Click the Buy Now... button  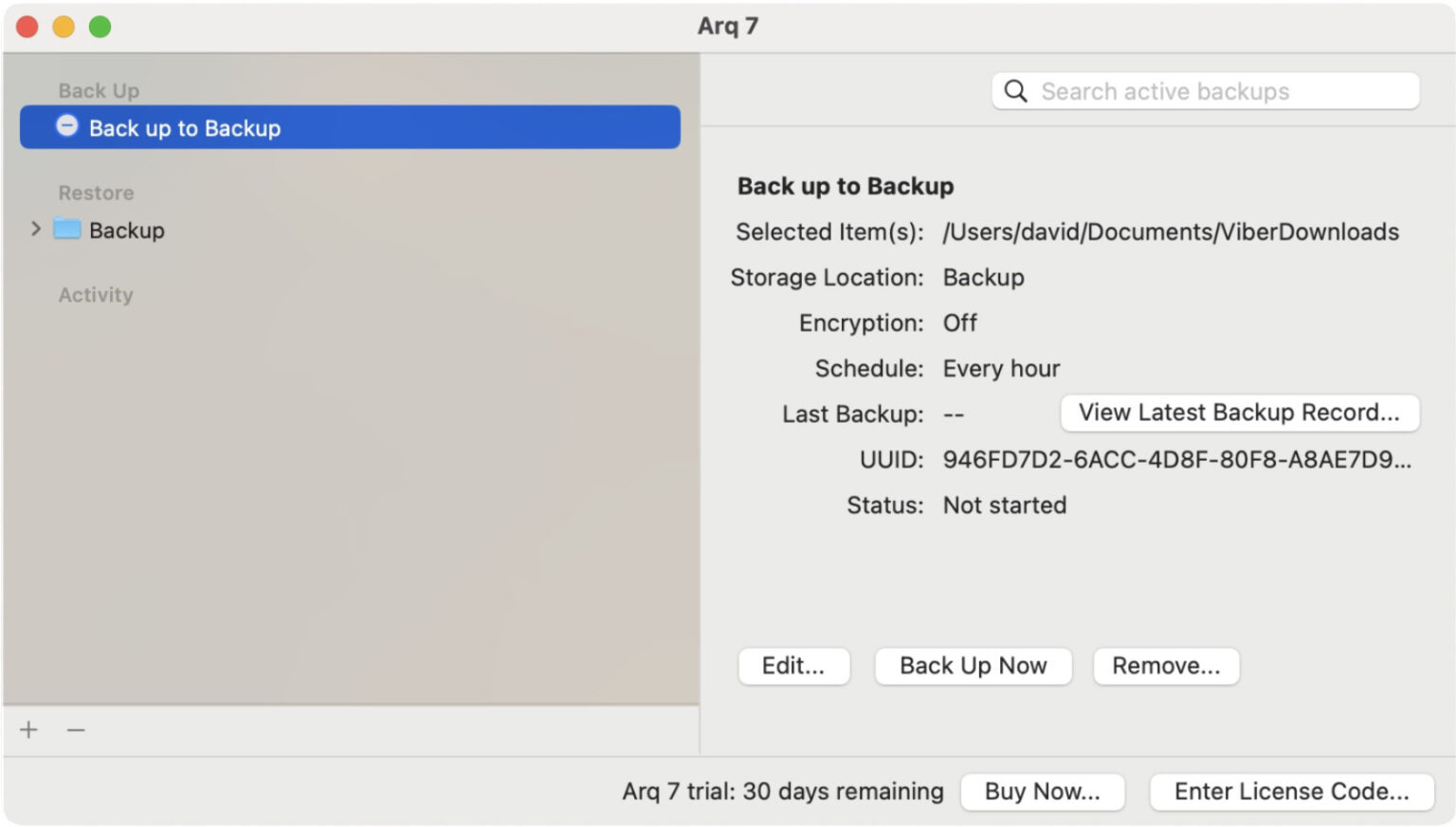pos(1042,791)
